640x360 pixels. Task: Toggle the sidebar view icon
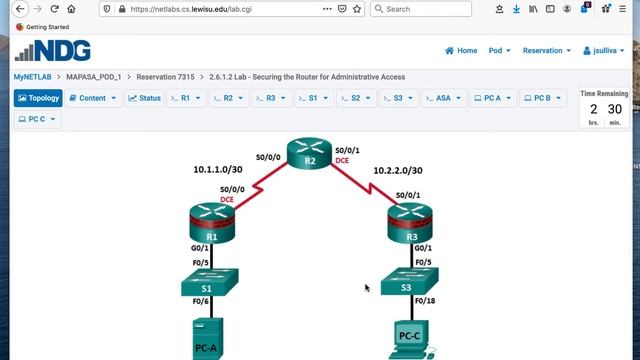[550, 9]
